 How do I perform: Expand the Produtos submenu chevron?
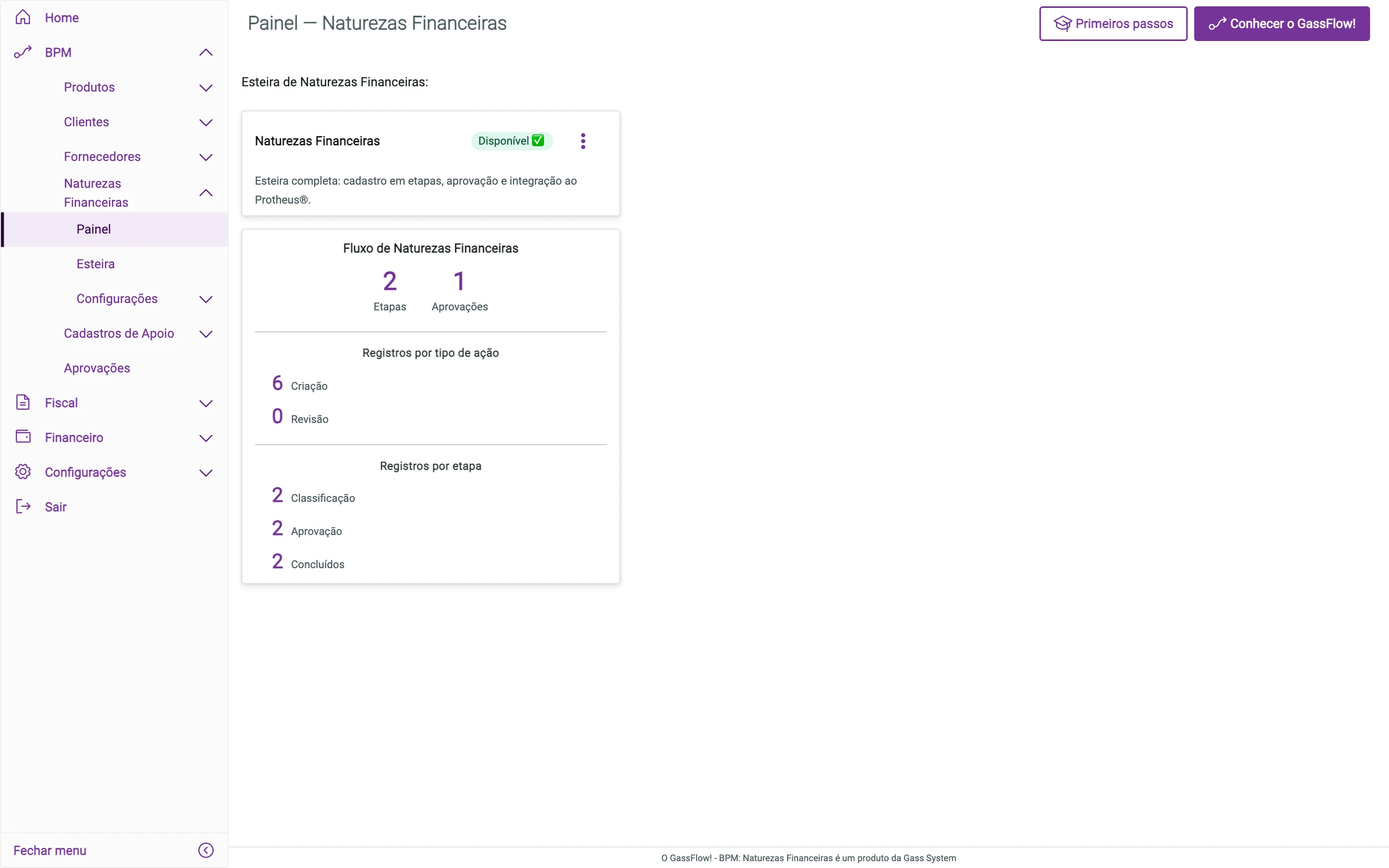[x=206, y=88]
